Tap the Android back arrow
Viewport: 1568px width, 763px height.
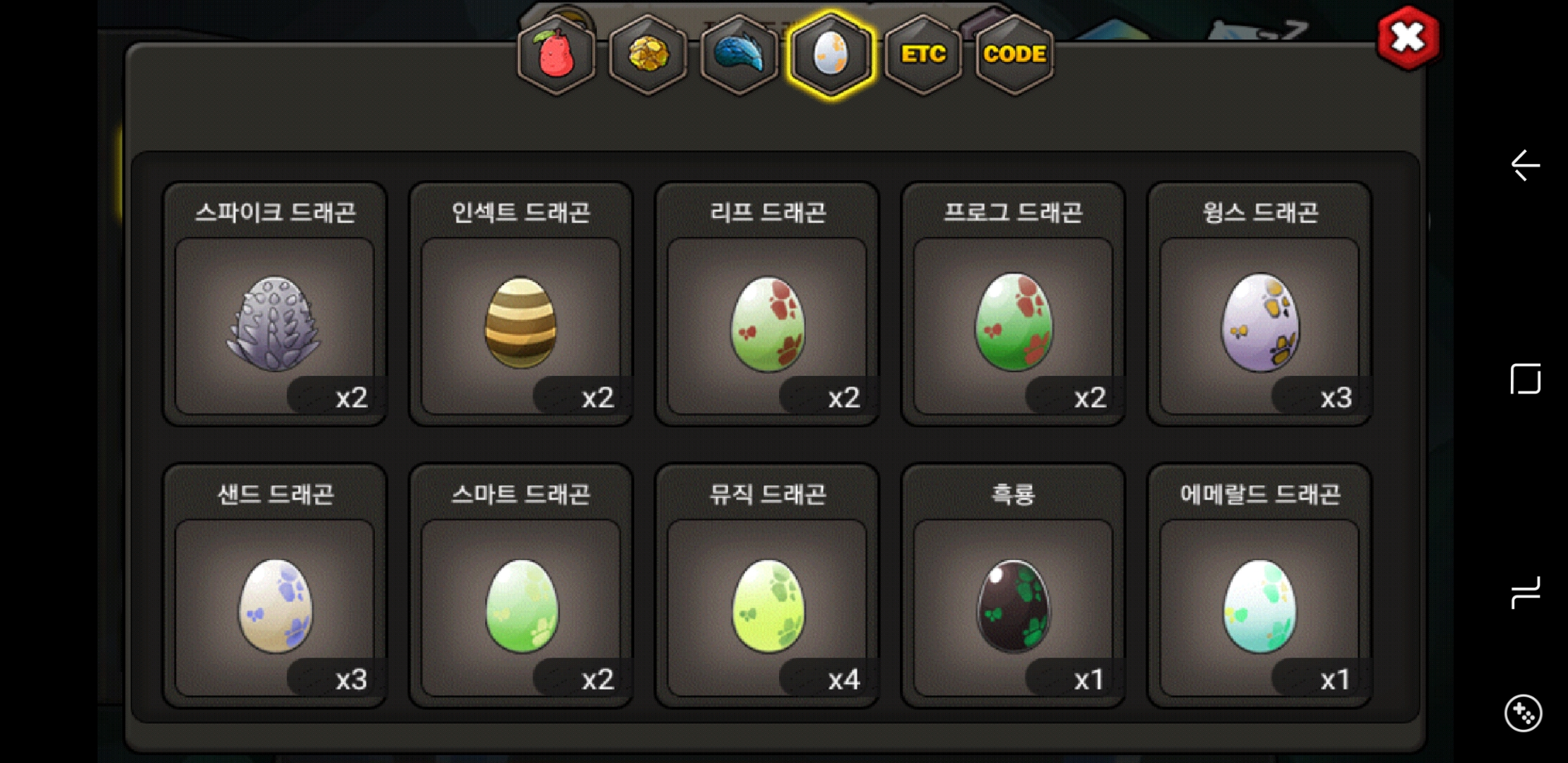[1525, 165]
